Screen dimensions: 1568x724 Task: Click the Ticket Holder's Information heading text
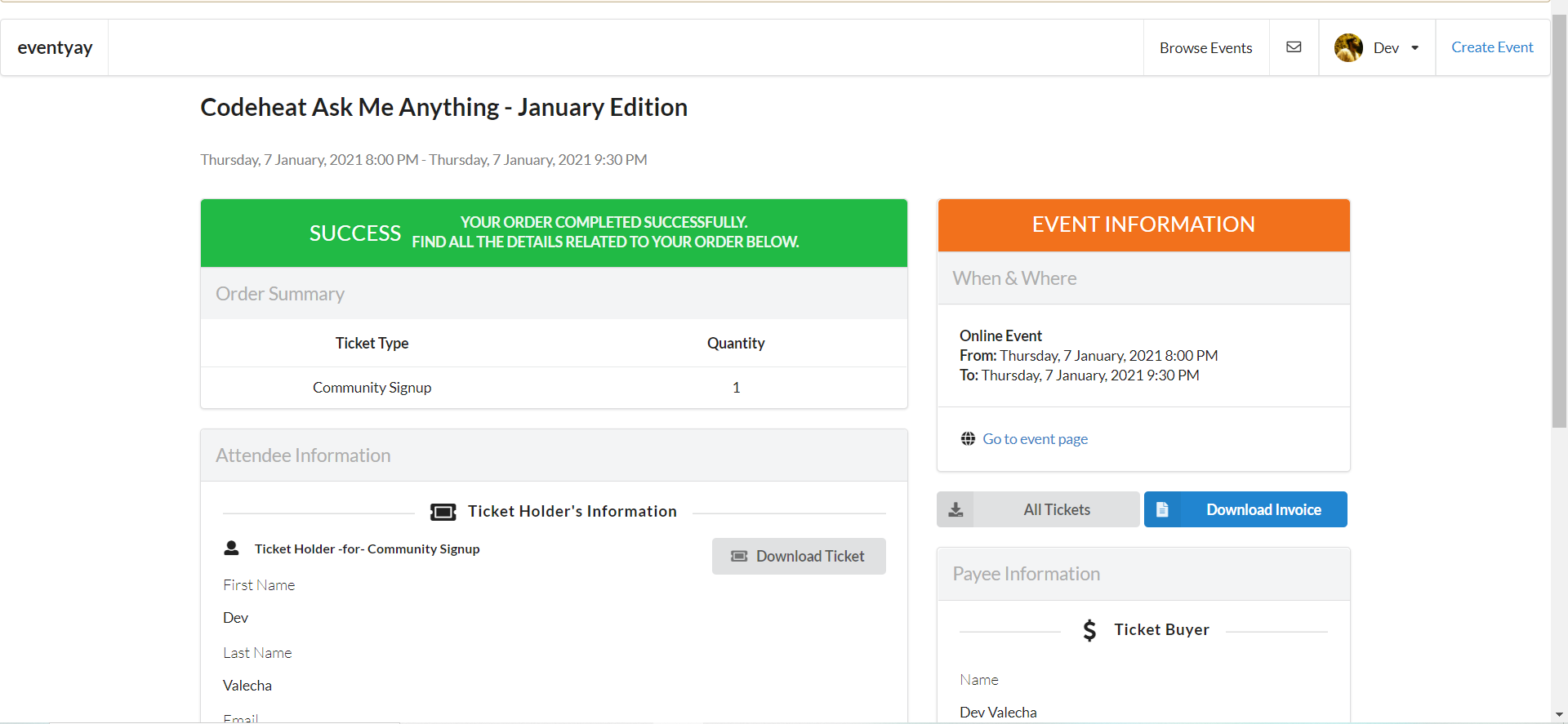coord(572,512)
